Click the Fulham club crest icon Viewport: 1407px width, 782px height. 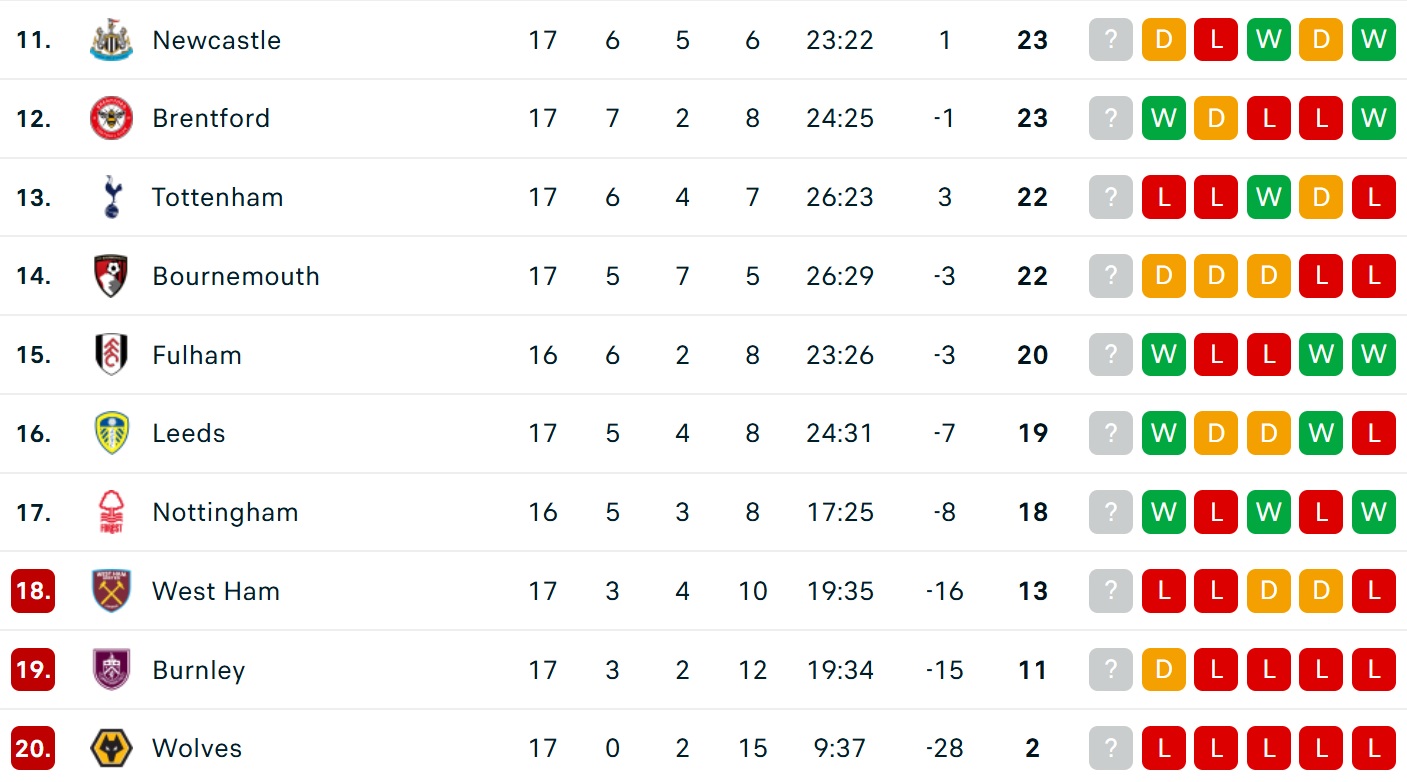111,355
